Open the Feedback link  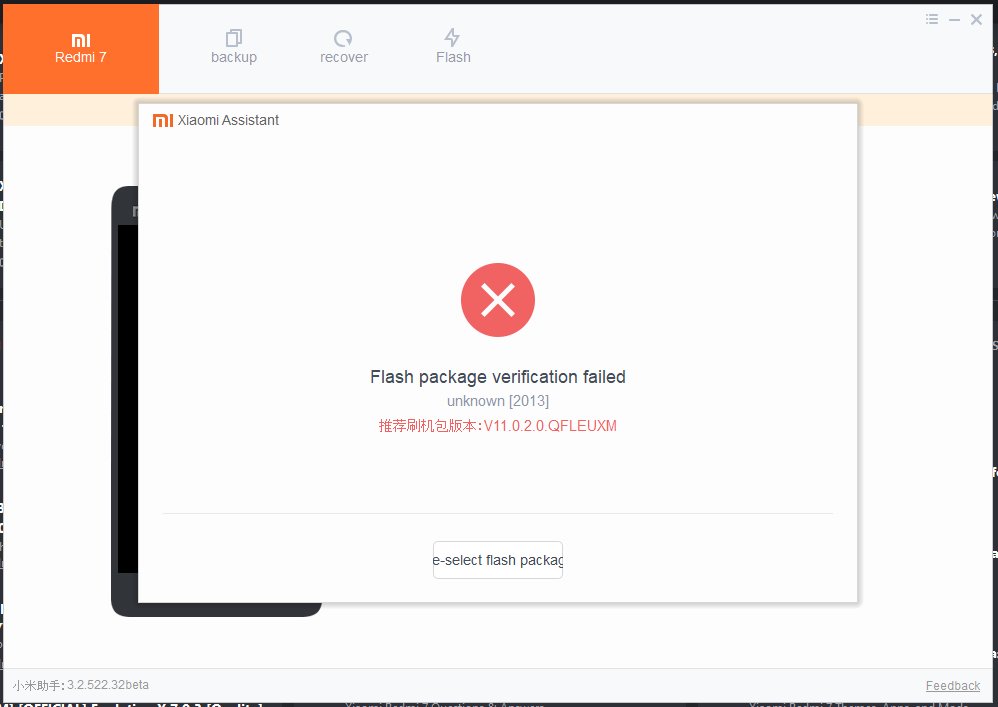click(x=953, y=685)
